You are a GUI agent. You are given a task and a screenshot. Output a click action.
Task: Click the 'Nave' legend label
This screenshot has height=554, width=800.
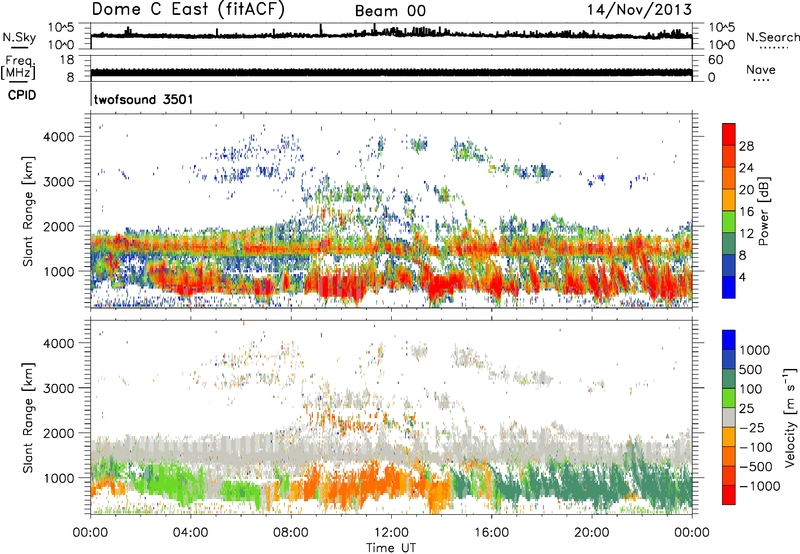pos(761,69)
